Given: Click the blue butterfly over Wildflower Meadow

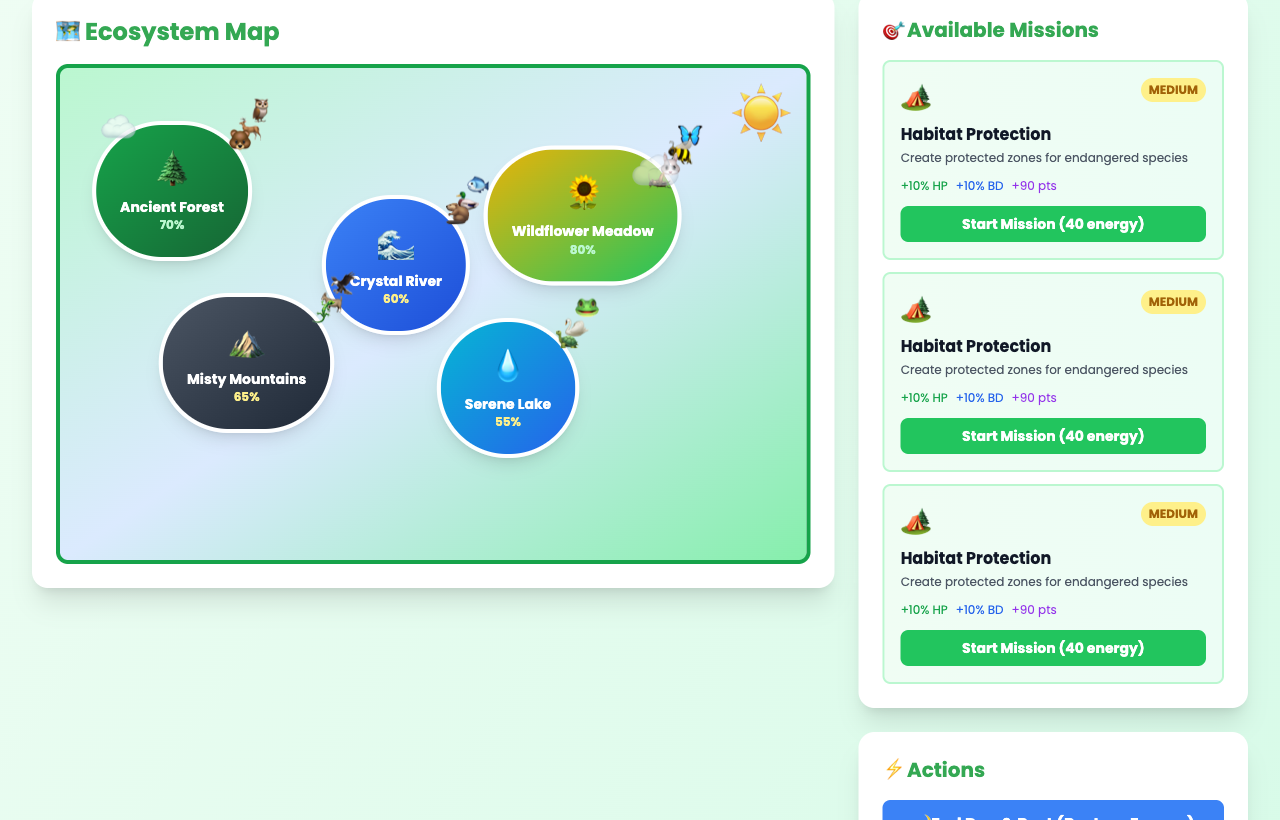Looking at the screenshot, I should tap(690, 135).
